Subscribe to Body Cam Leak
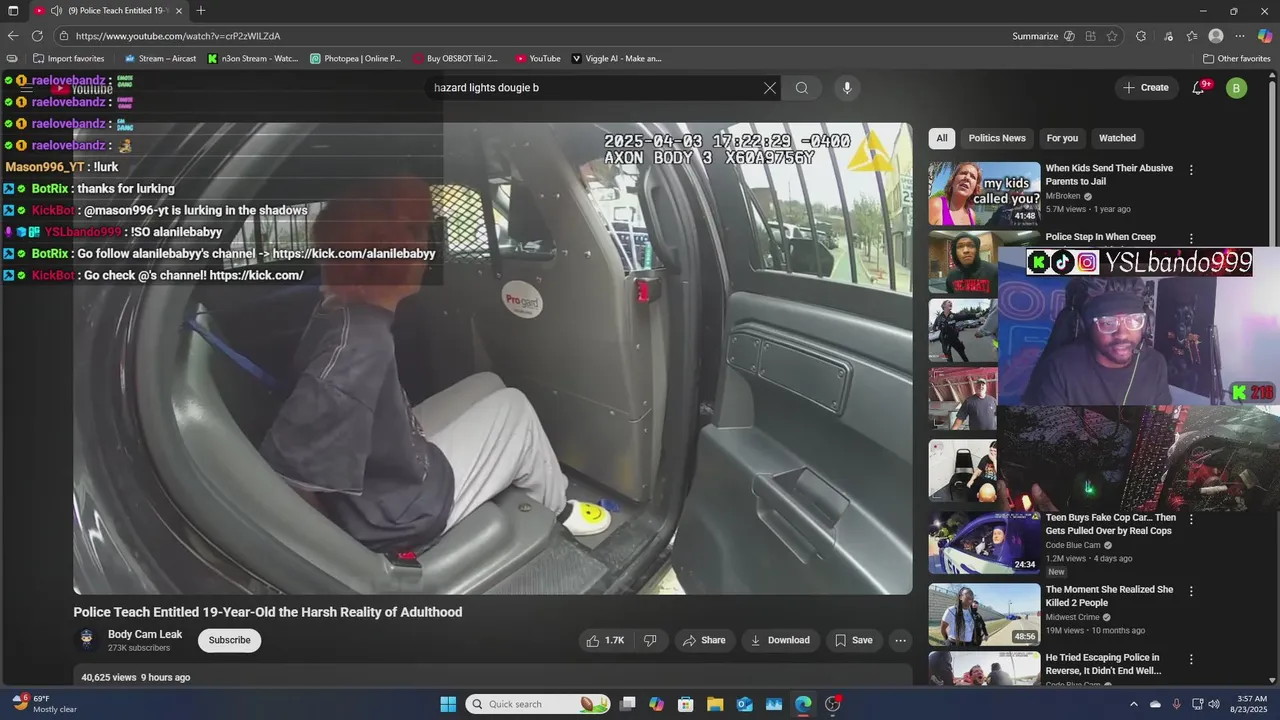Image resolution: width=1280 pixels, height=720 pixels. tap(229, 640)
